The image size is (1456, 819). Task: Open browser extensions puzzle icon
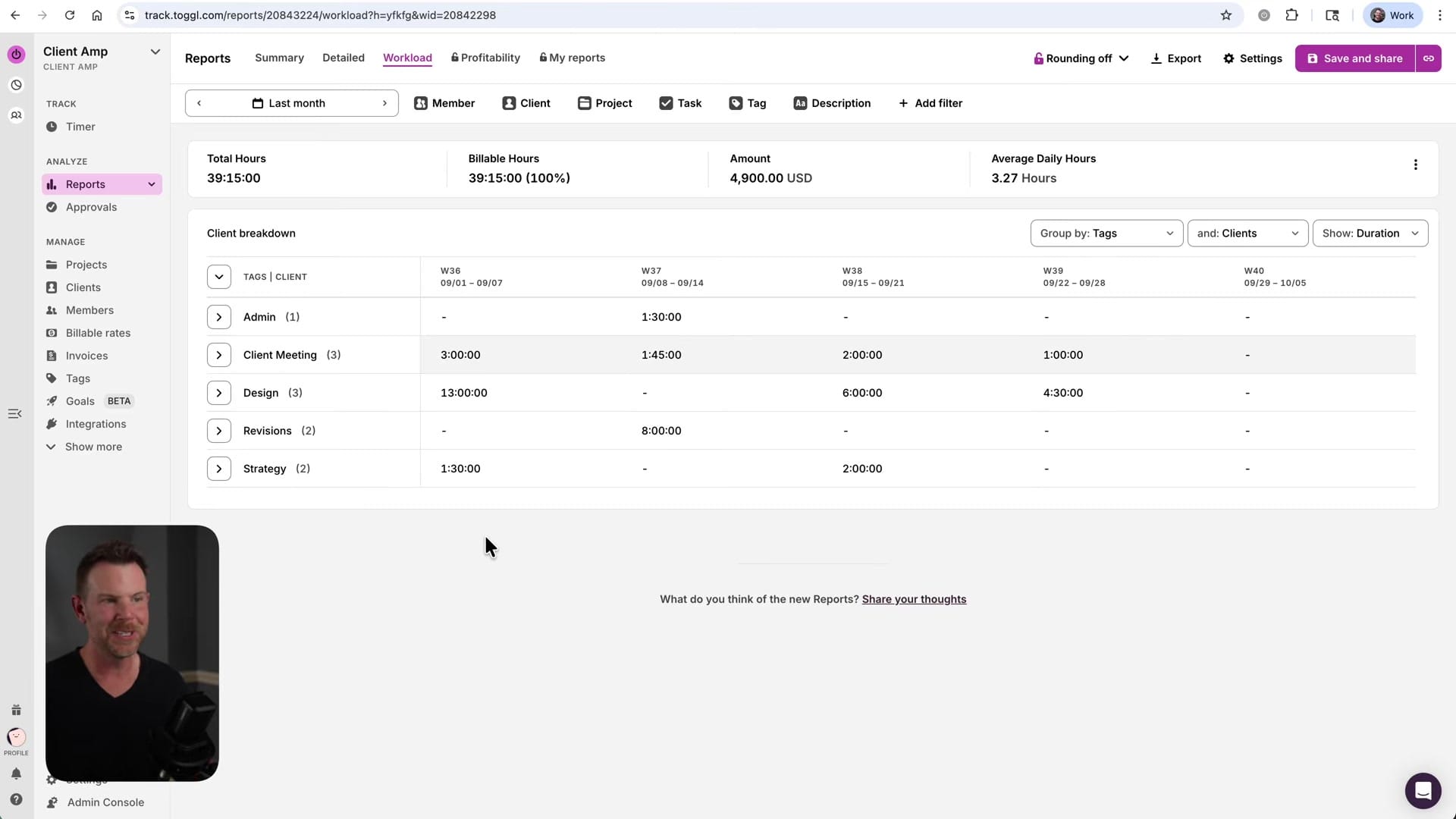(1291, 15)
